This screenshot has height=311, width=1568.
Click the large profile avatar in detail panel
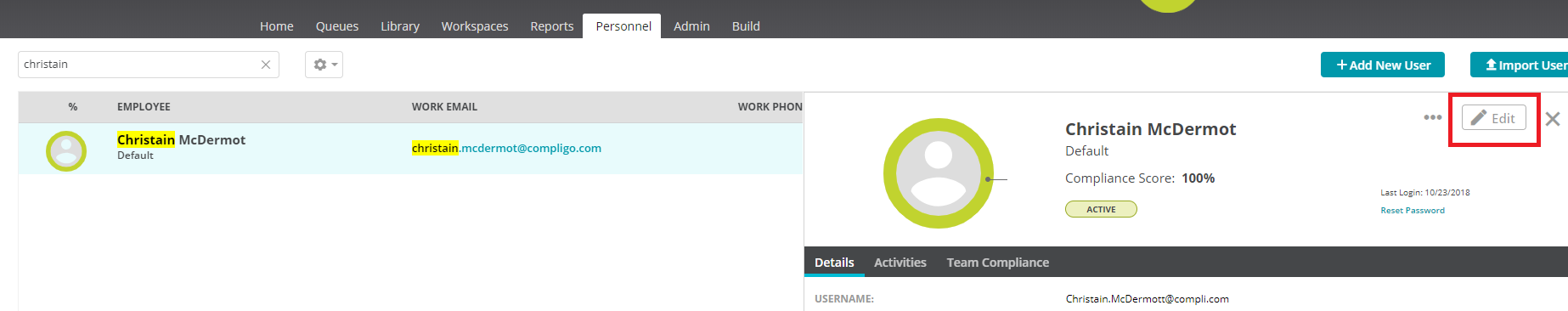click(939, 173)
